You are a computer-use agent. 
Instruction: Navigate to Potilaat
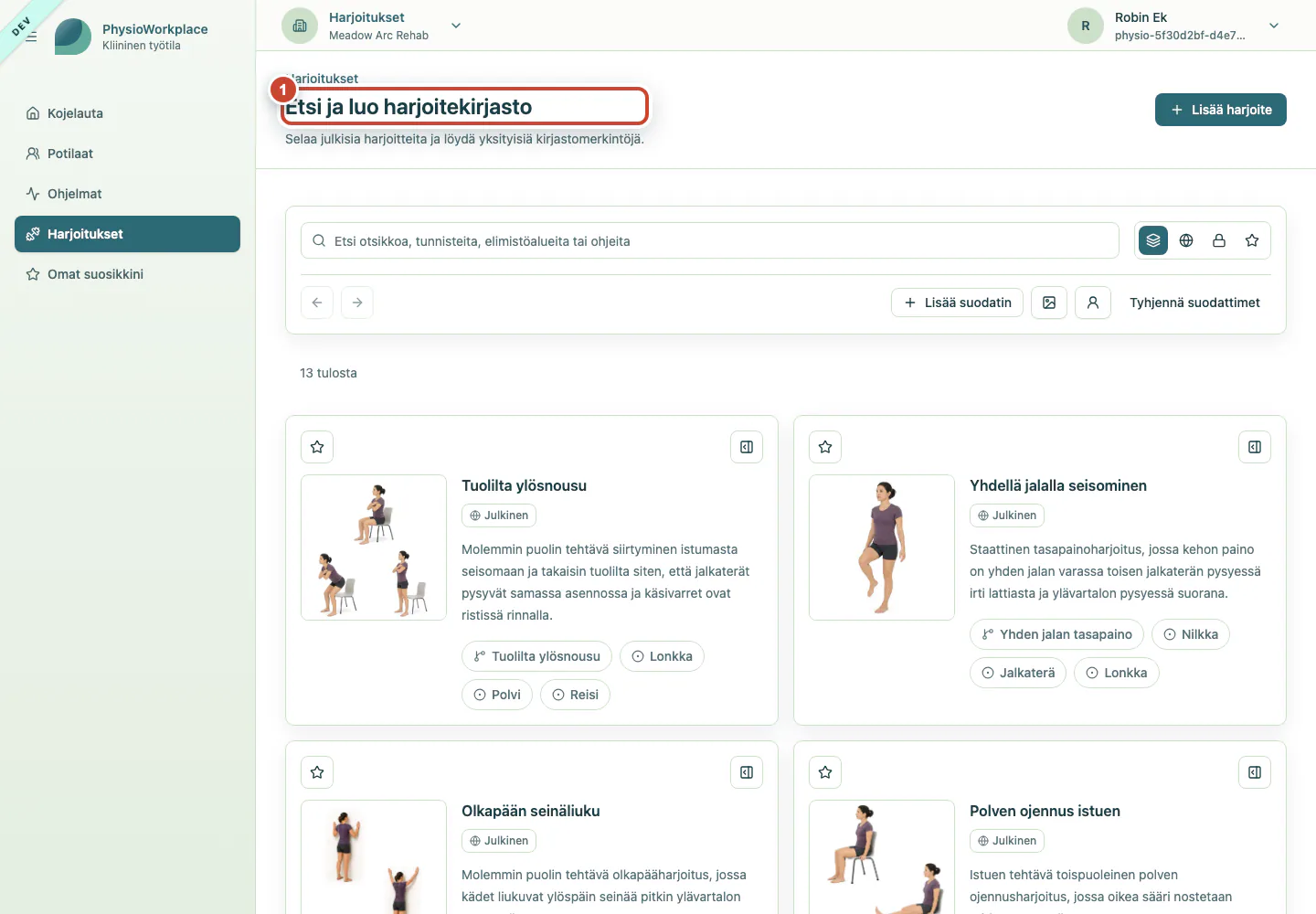click(x=127, y=154)
